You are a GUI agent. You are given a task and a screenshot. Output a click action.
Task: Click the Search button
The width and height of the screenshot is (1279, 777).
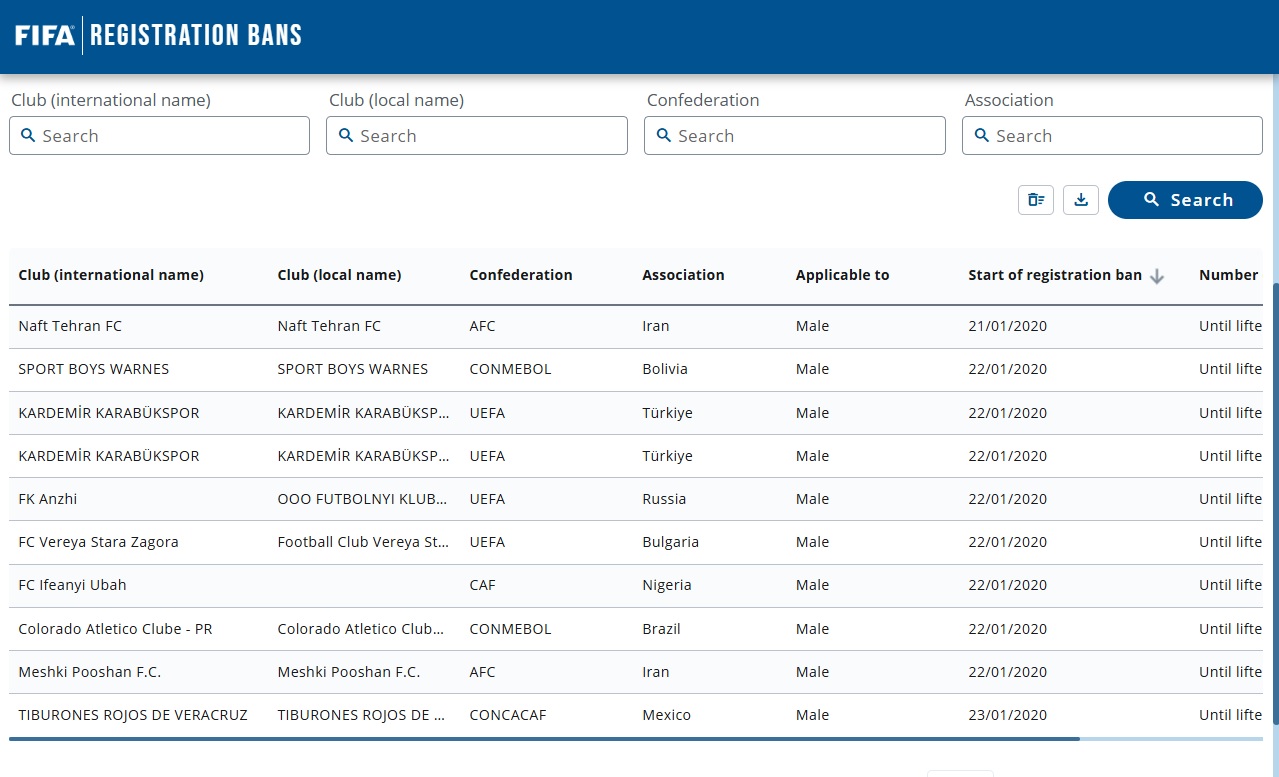coord(1185,200)
